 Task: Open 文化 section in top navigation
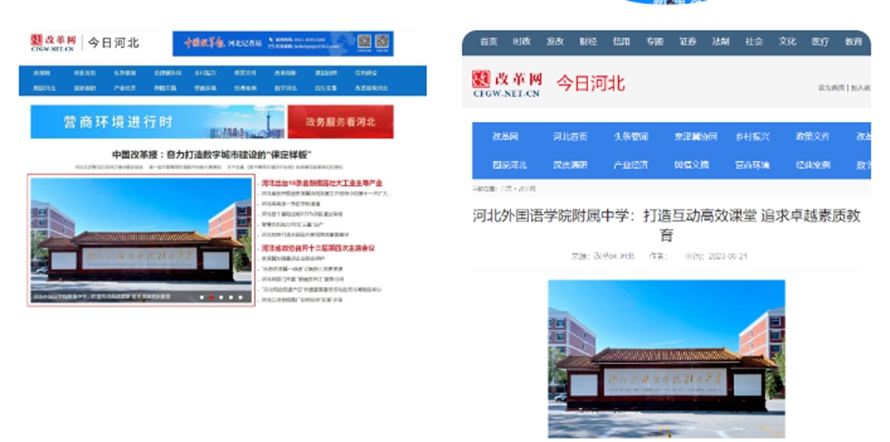[787, 42]
